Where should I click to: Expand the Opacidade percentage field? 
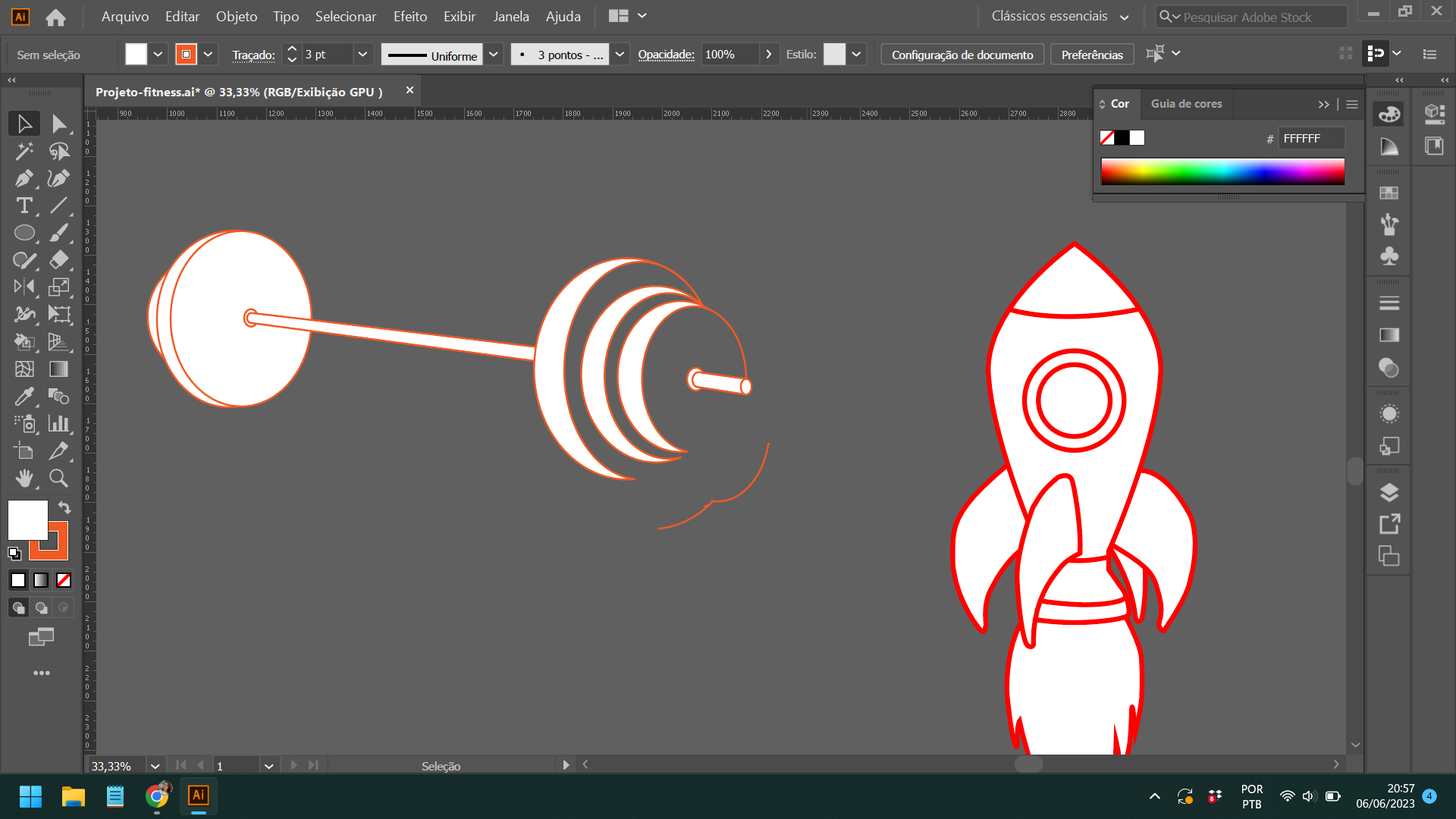pyautogui.click(x=768, y=54)
